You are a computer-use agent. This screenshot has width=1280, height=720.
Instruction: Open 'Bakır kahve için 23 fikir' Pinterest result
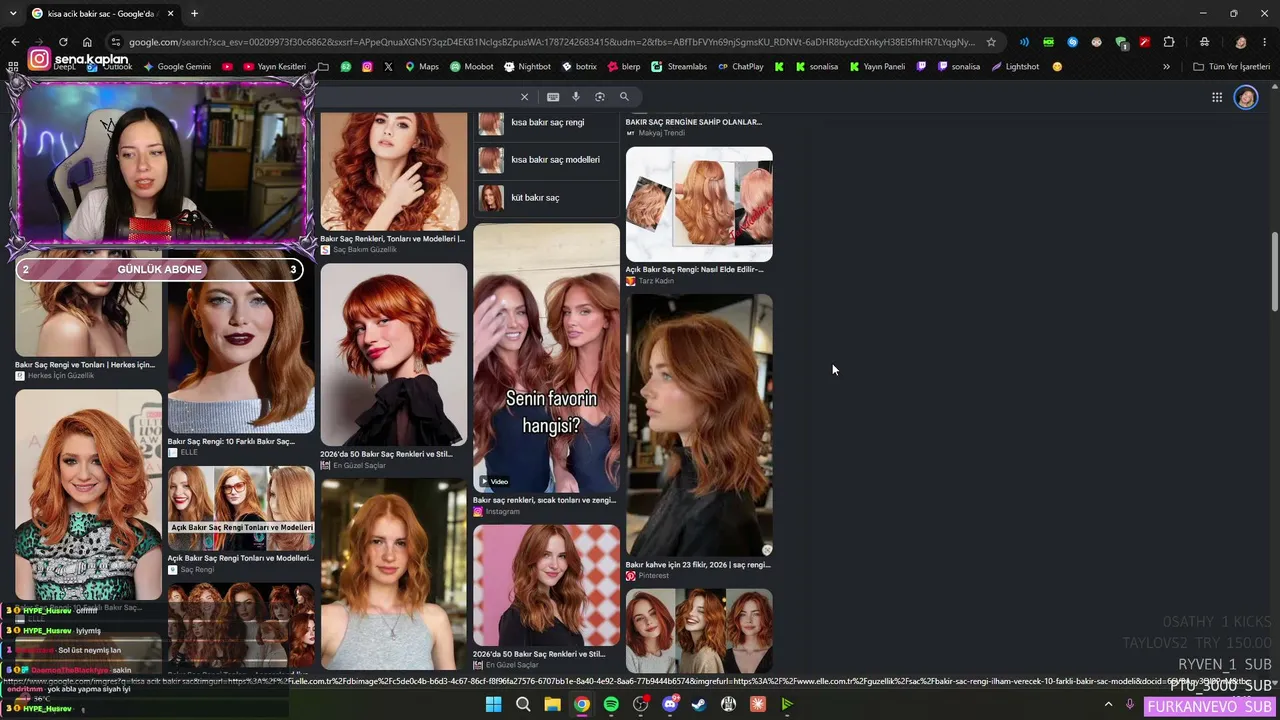(x=698, y=565)
